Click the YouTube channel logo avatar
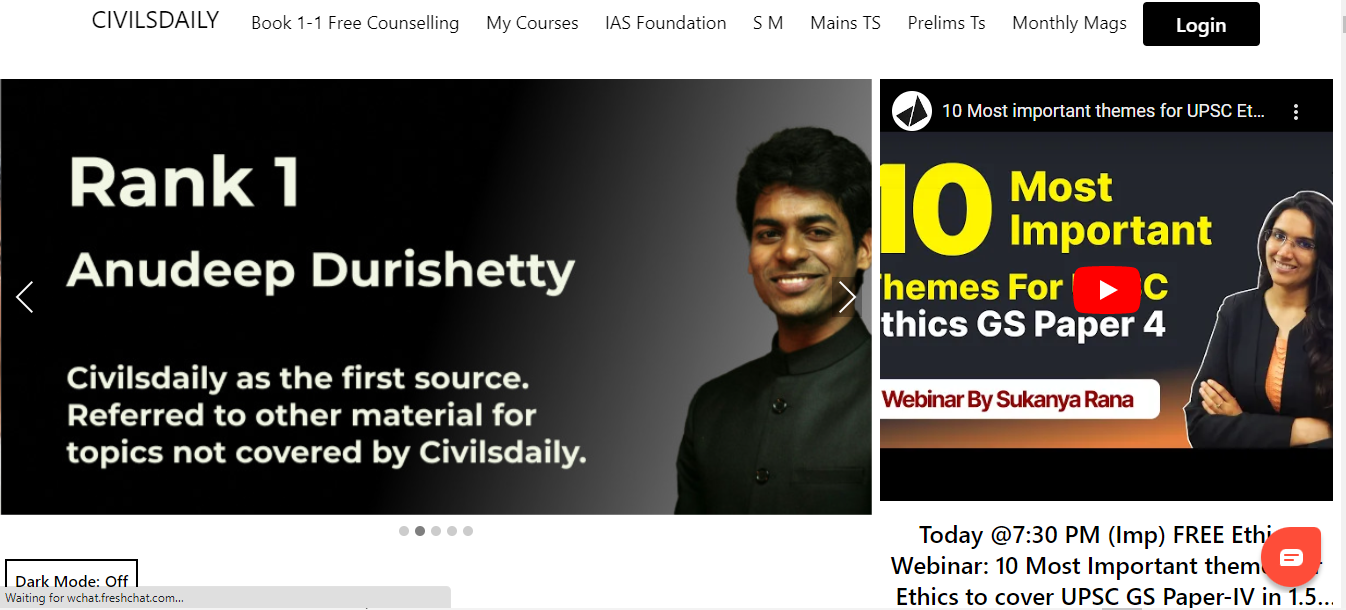Screen dimensions: 1346x610 pyautogui.click(x=911, y=111)
